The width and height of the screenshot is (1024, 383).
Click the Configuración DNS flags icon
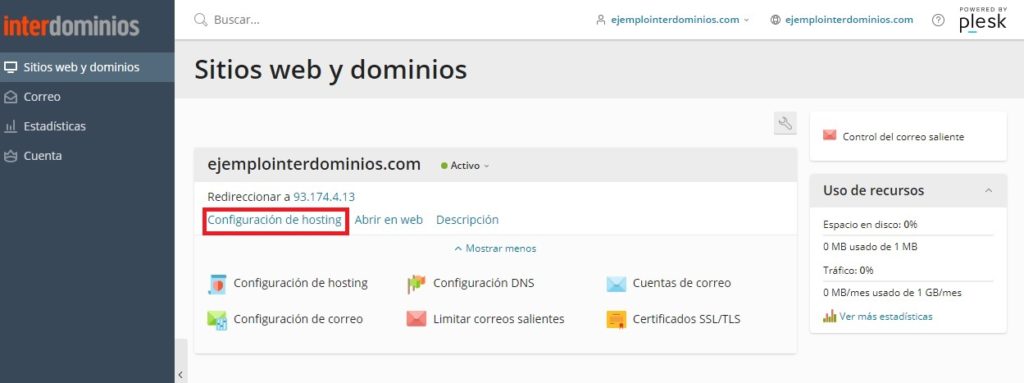(416, 284)
